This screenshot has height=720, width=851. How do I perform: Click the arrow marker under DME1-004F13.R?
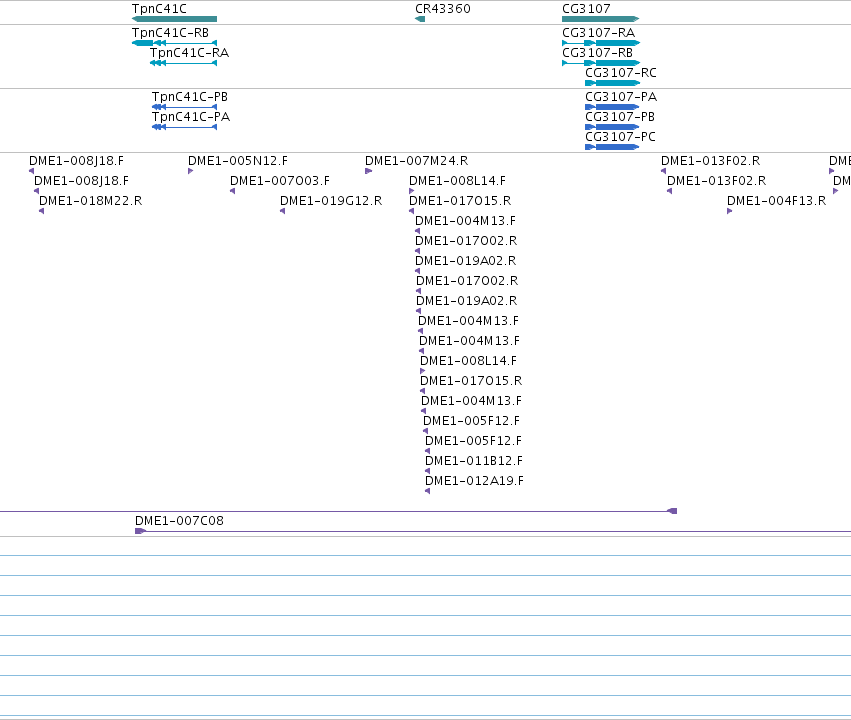730,211
